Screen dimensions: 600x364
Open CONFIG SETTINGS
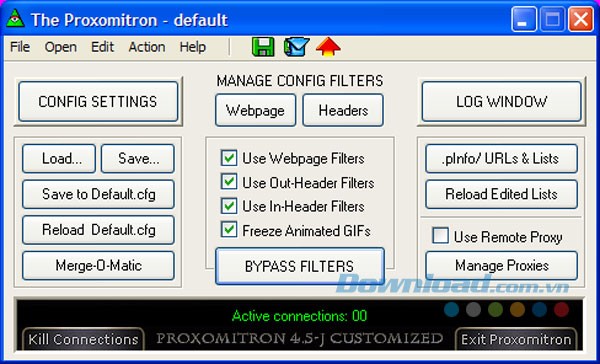click(98, 101)
